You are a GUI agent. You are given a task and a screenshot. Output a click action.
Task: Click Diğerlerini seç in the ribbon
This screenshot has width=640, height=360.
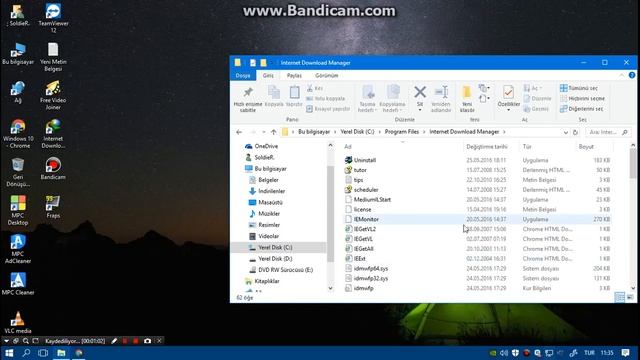pos(581,109)
